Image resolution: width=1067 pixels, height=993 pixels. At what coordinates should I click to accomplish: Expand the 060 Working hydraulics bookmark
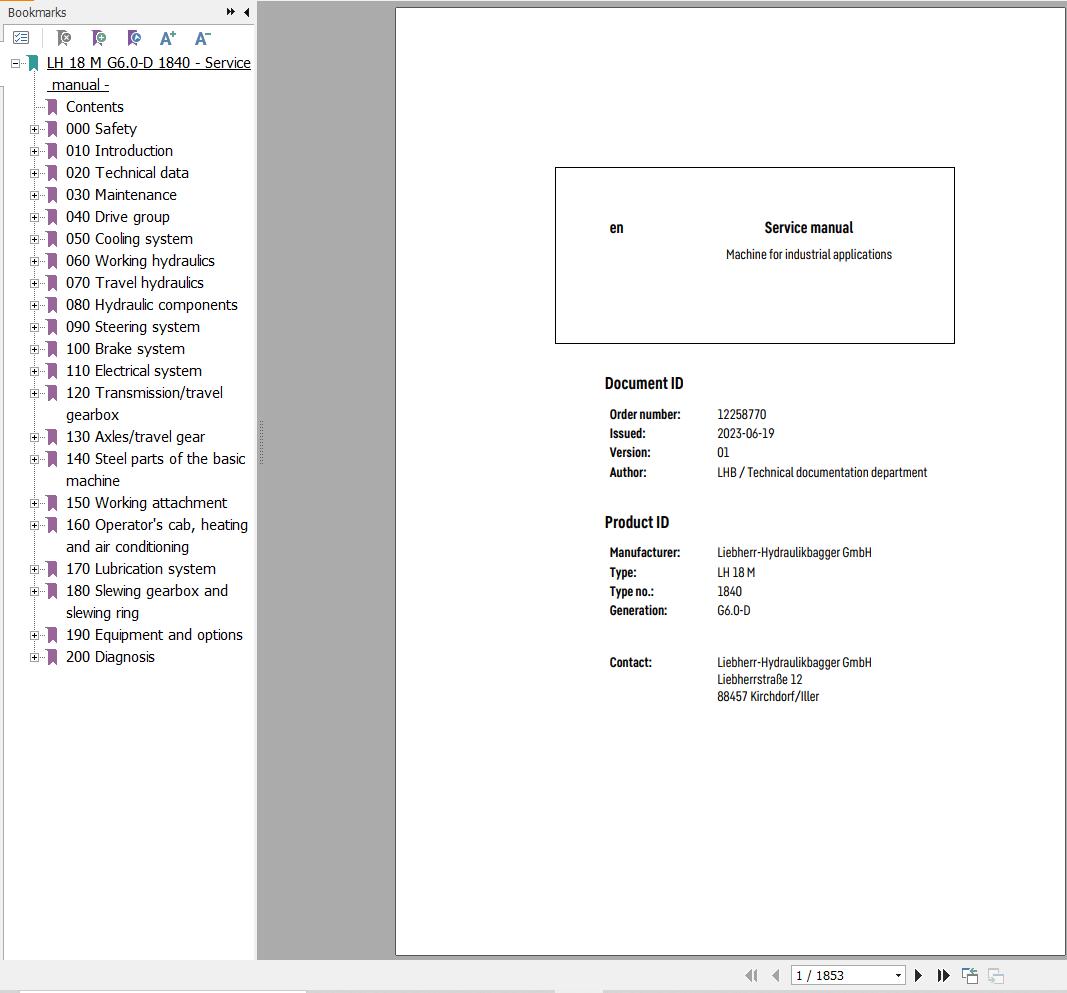coord(34,261)
